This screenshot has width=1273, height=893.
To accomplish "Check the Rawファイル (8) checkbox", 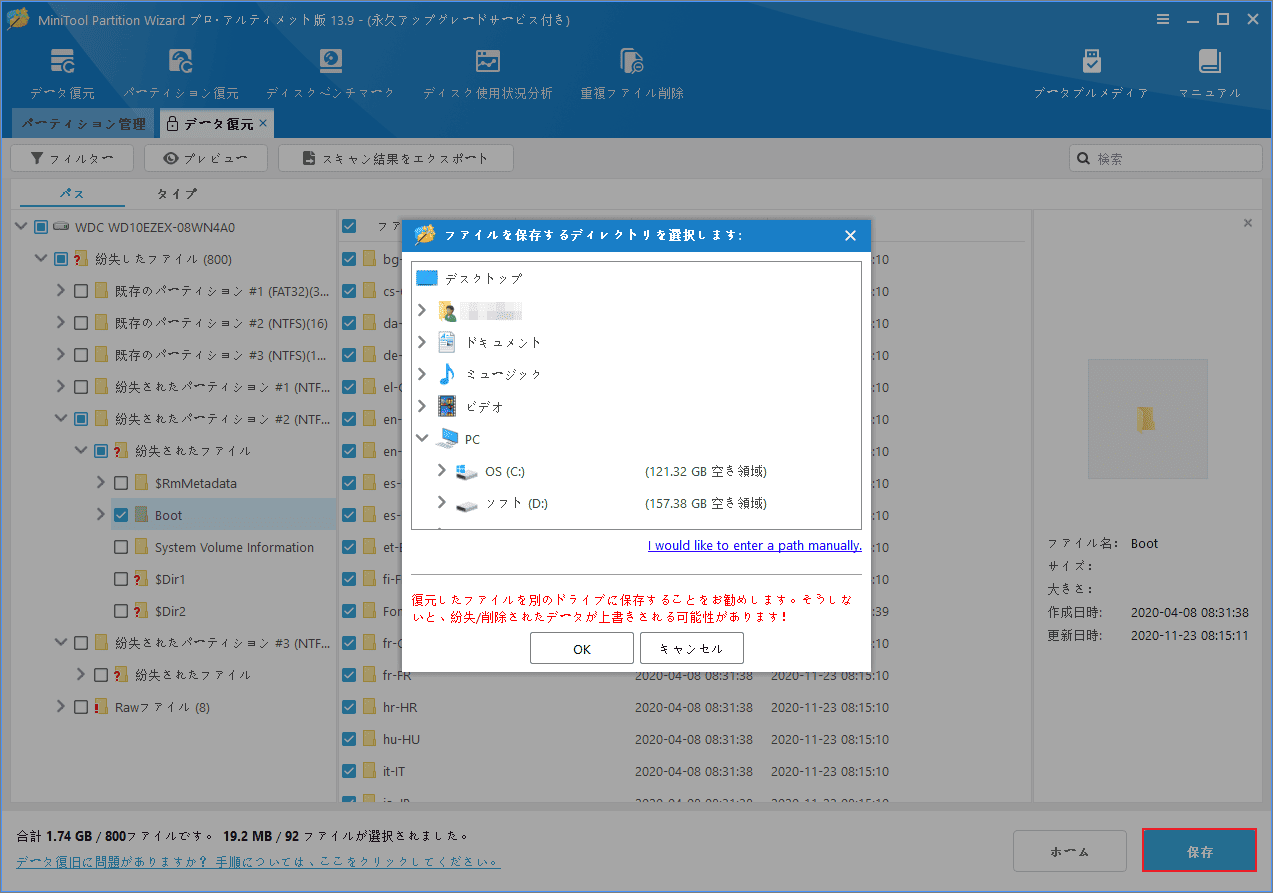I will (81, 707).
